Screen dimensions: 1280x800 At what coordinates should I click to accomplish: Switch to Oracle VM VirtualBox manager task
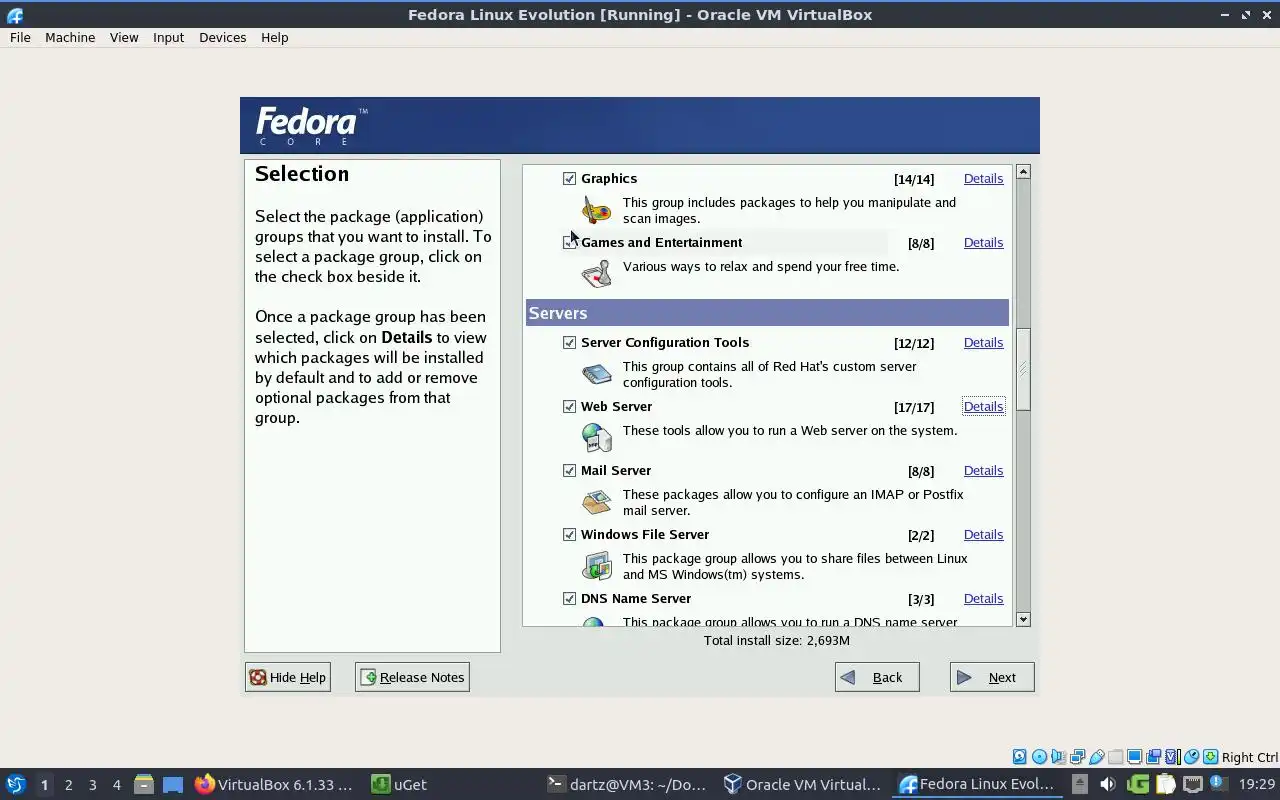[803, 784]
